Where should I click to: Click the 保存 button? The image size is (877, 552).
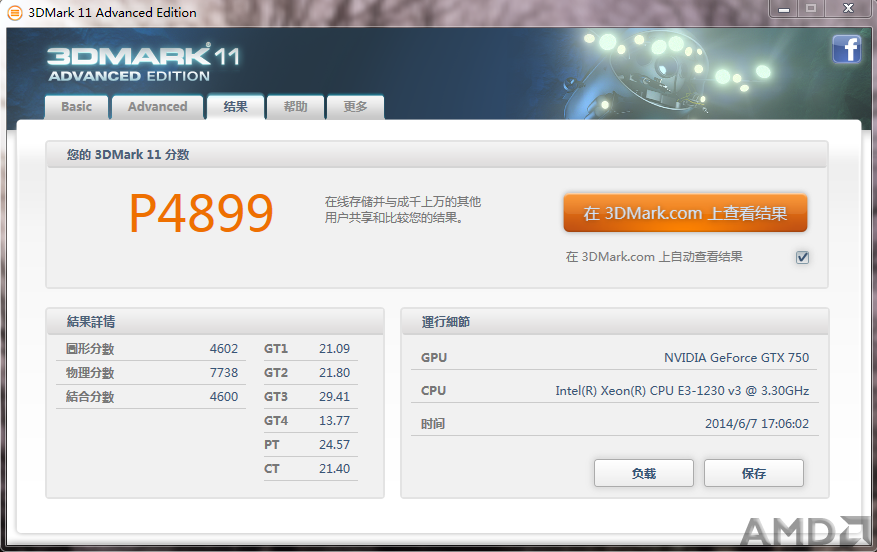[753, 474]
